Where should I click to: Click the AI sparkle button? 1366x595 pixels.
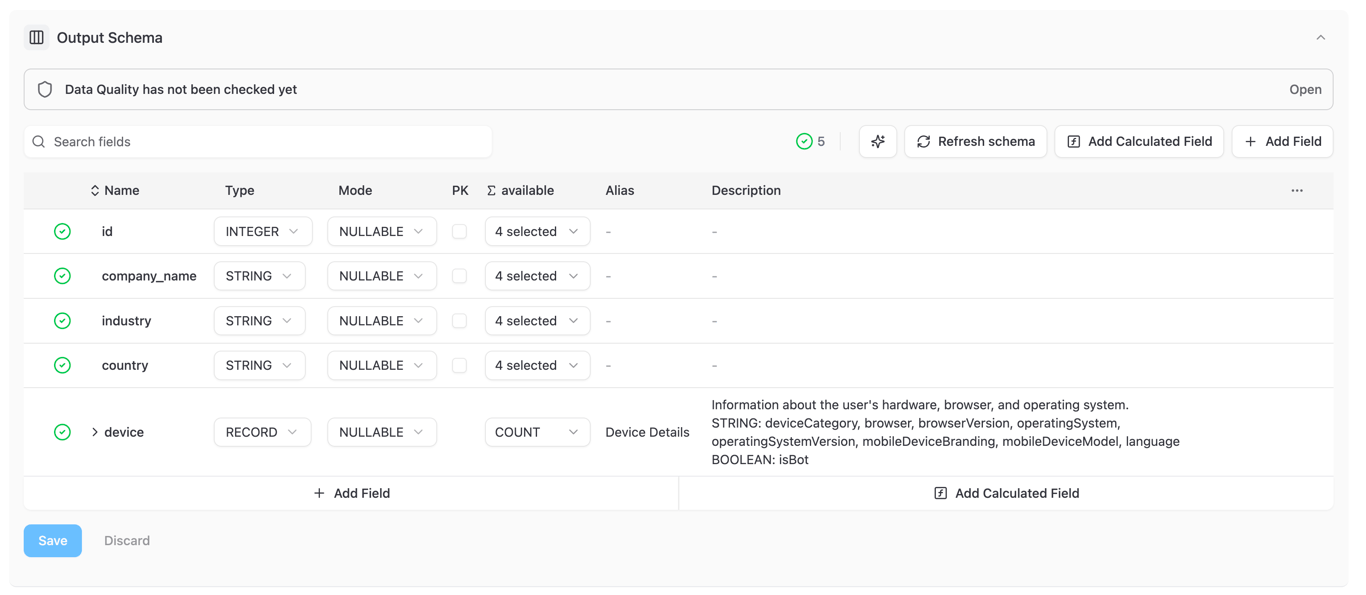coord(878,142)
